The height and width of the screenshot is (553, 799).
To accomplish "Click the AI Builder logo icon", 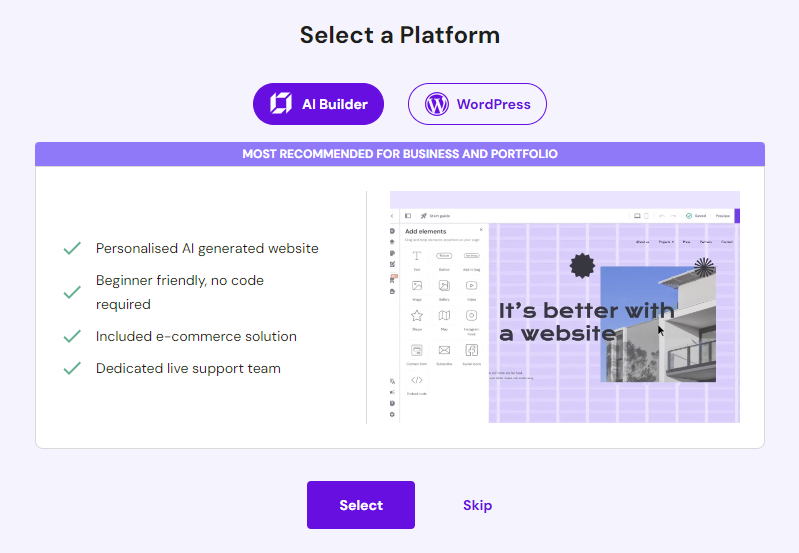I will coord(281,104).
